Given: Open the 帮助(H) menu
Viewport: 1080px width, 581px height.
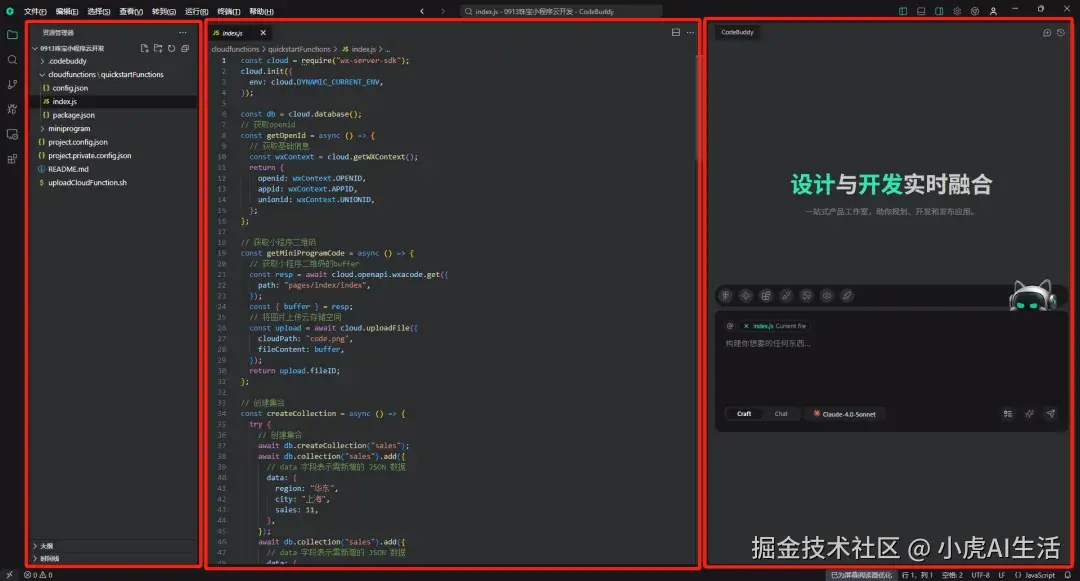Looking at the screenshot, I should coord(261,11).
